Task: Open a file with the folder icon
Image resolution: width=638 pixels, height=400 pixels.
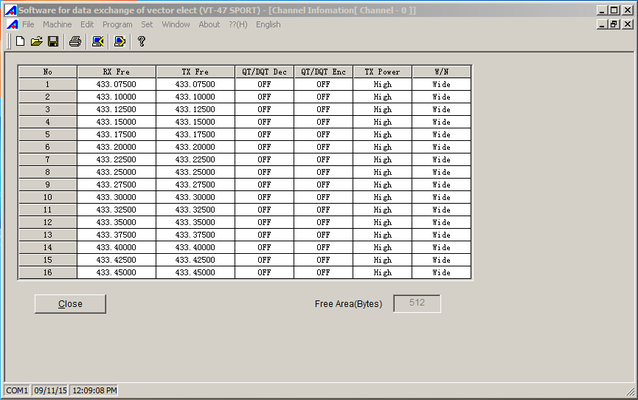Action: tap(37, 41)
